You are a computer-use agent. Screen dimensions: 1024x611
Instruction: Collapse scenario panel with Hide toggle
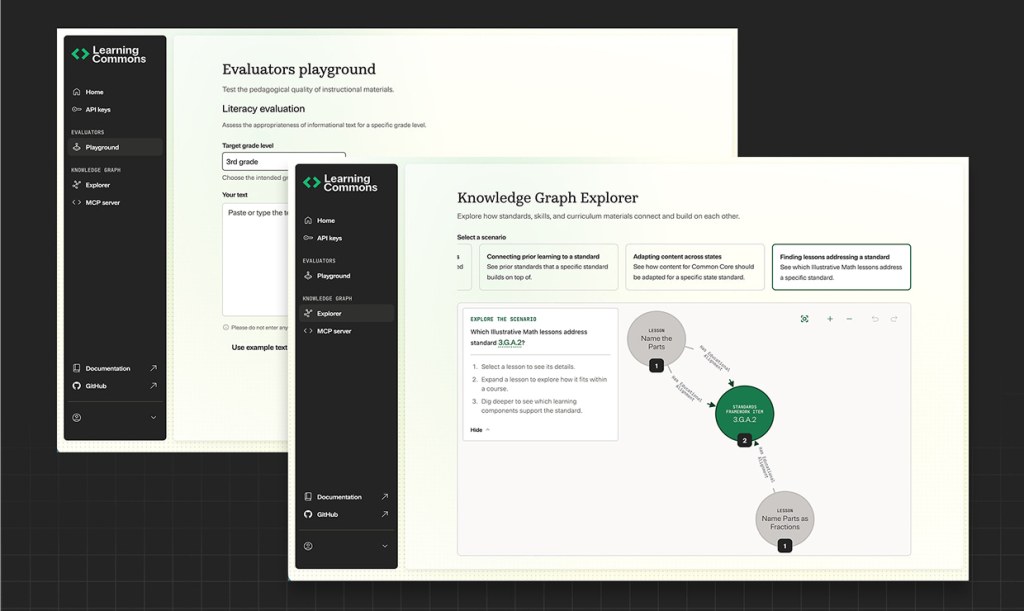(x=479, y=430)
